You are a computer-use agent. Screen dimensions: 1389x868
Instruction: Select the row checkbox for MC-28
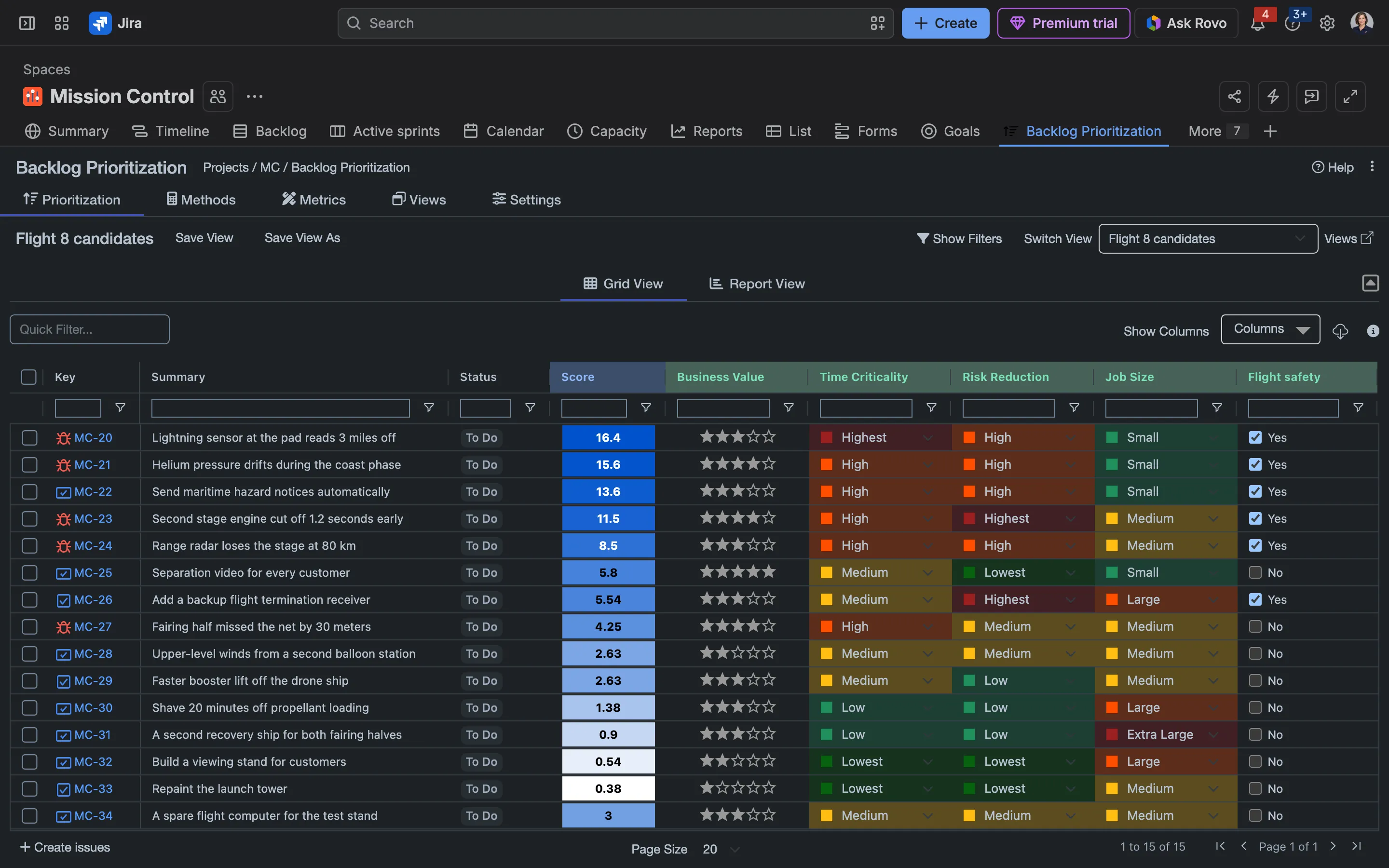tap(29, 653)
